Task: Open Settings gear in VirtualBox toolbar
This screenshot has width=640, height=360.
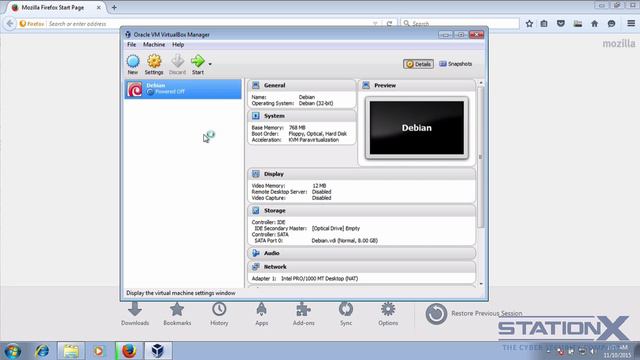Action: [154, 64]
